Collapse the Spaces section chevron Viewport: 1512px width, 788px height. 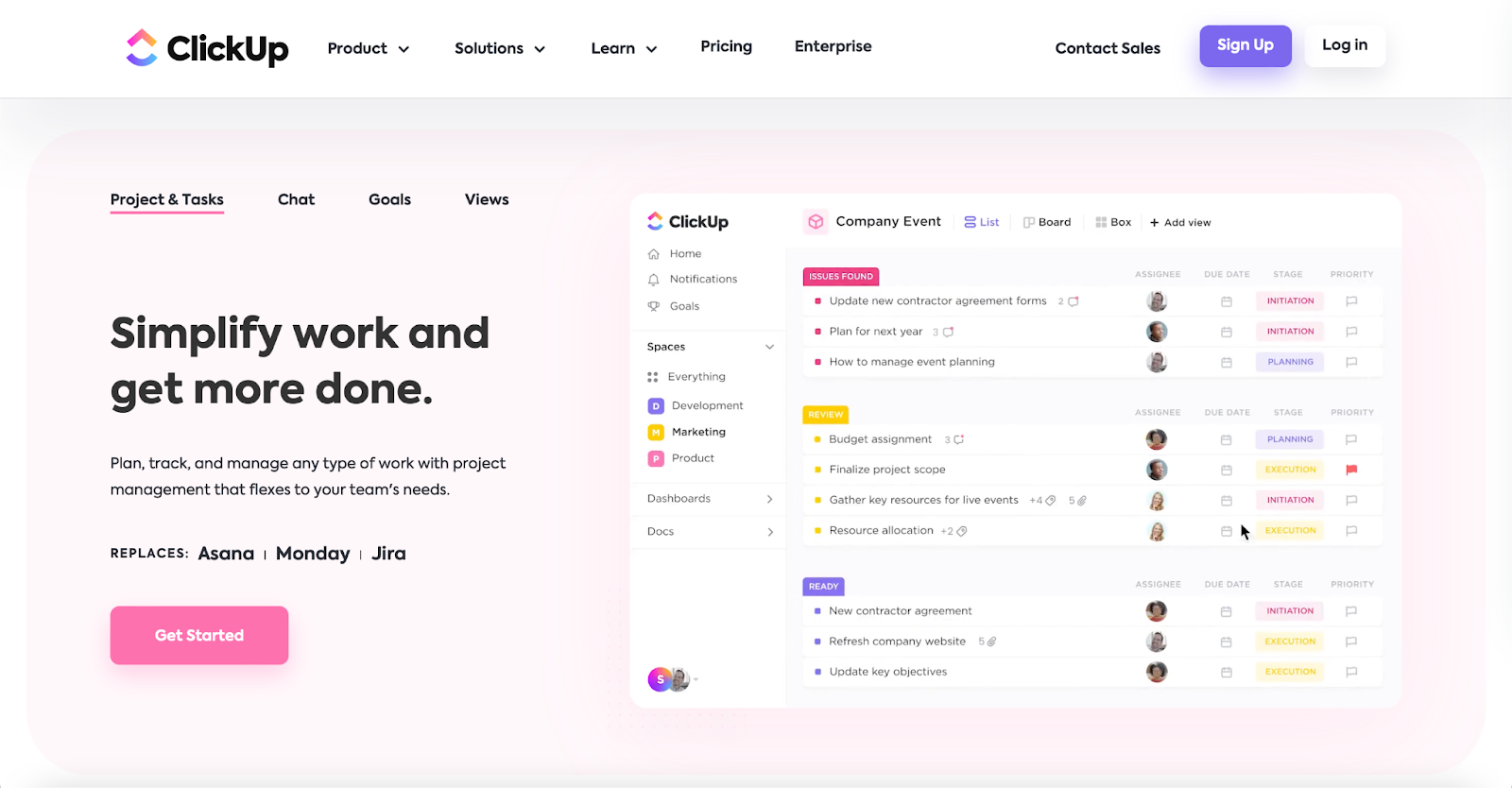pyautogui.click(x=769, y=347)
